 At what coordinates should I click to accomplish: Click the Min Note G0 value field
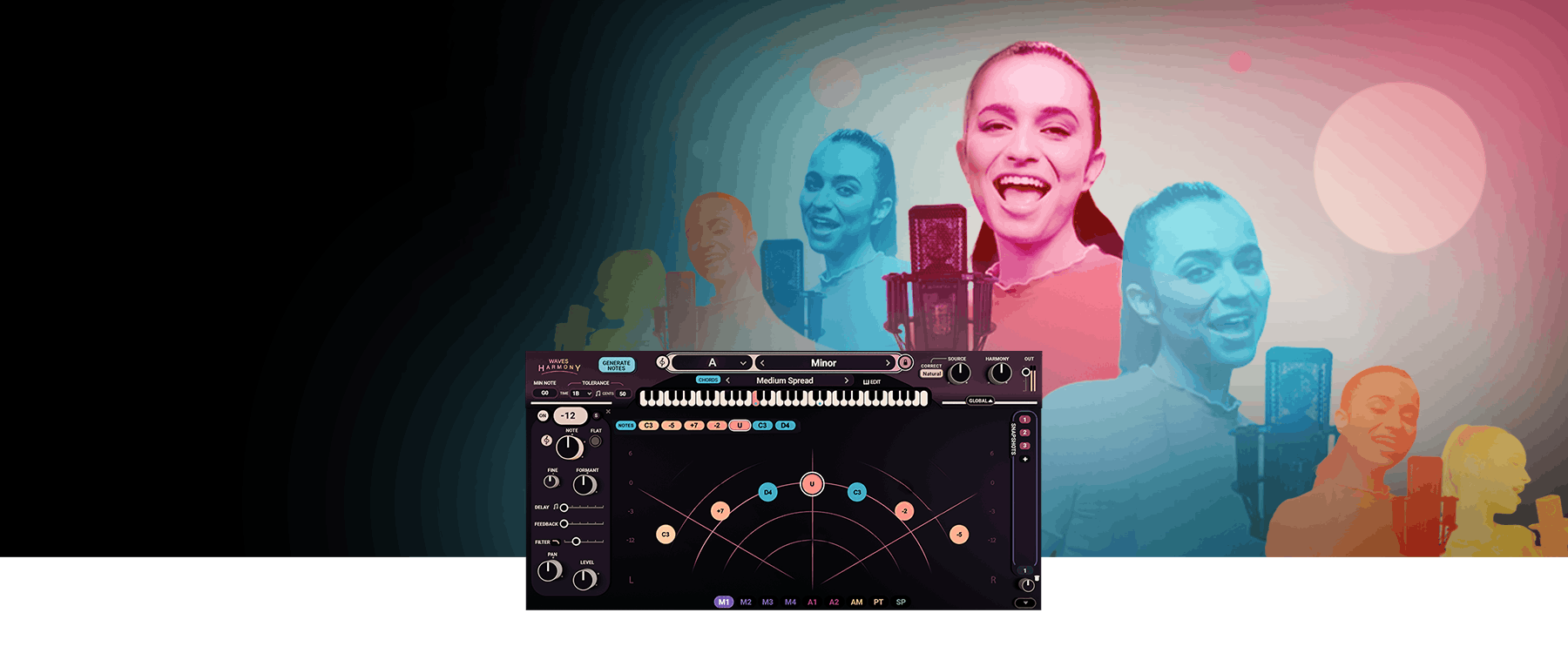point(545,393)
